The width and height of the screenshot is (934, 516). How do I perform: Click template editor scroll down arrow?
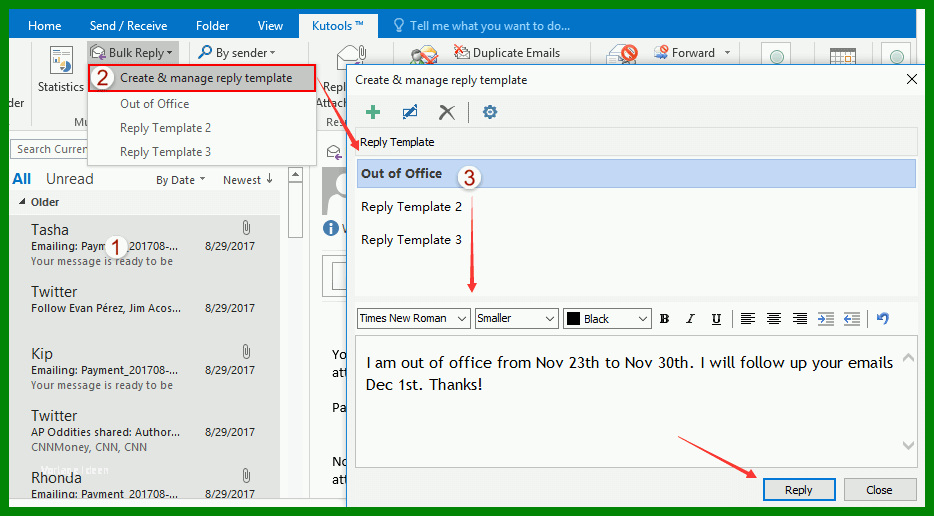pyautogui.click(x=908, y=445)
